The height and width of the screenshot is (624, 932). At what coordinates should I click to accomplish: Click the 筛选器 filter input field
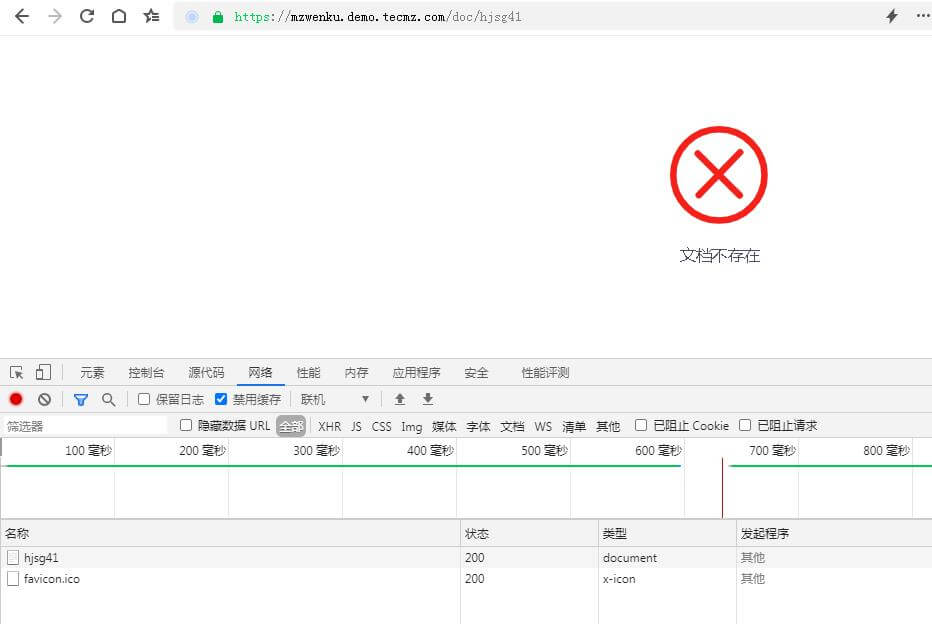(x=85, y=426)
